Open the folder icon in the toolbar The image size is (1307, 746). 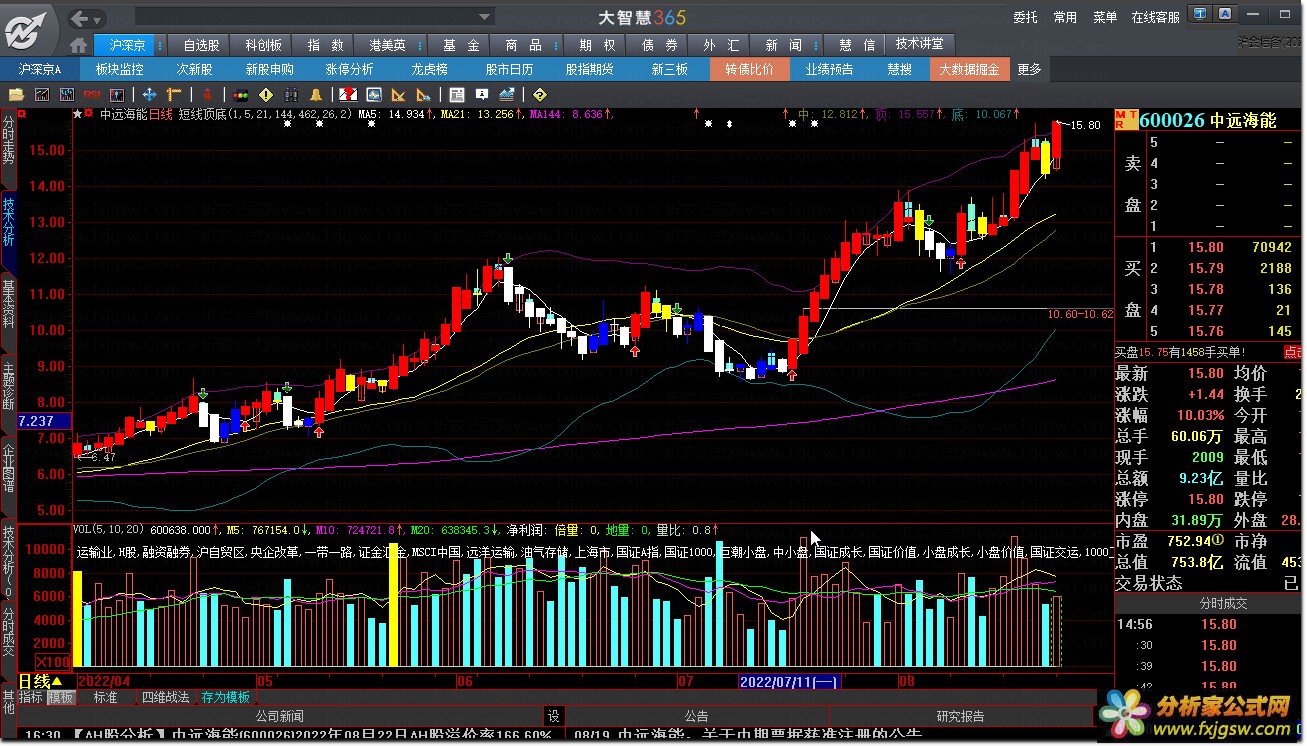pyautogui.click(x=16, y=95)
